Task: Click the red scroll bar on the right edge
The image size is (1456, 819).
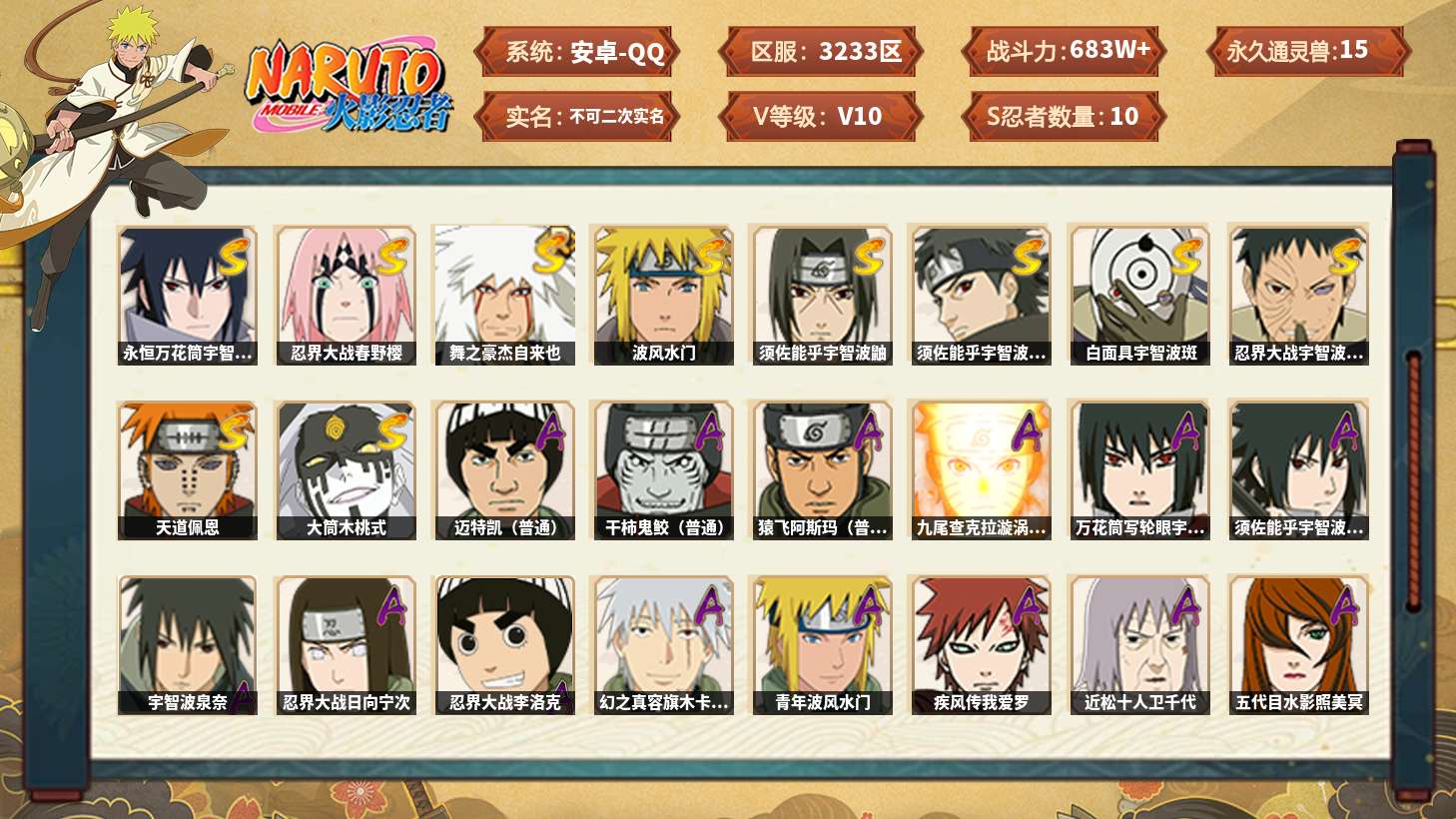Action: [1413, 479]
